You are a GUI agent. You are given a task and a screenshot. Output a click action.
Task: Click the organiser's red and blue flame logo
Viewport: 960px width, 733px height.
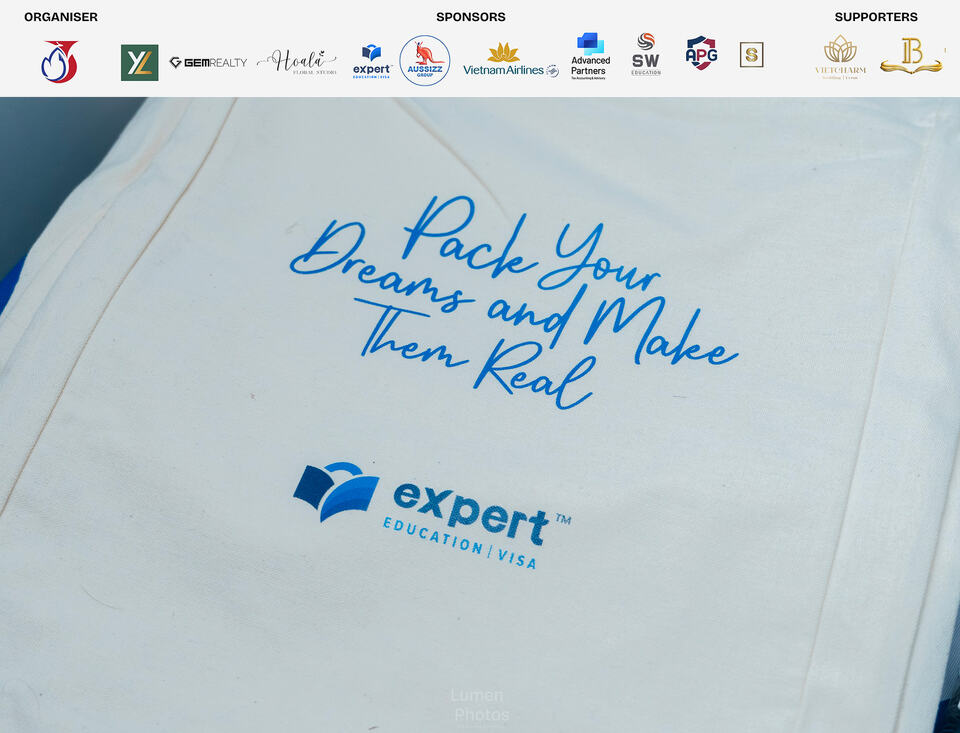[x=59, y=61]
